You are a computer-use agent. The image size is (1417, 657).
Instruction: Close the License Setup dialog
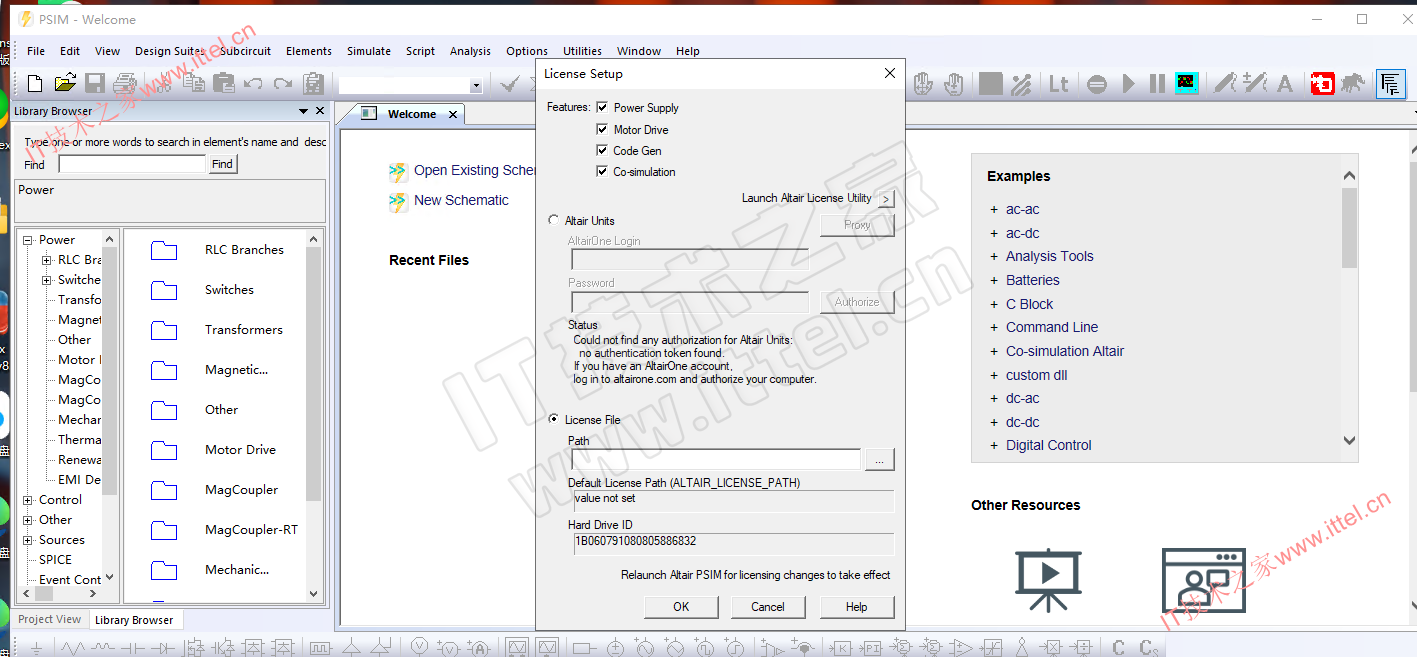[x=890, y=73]
